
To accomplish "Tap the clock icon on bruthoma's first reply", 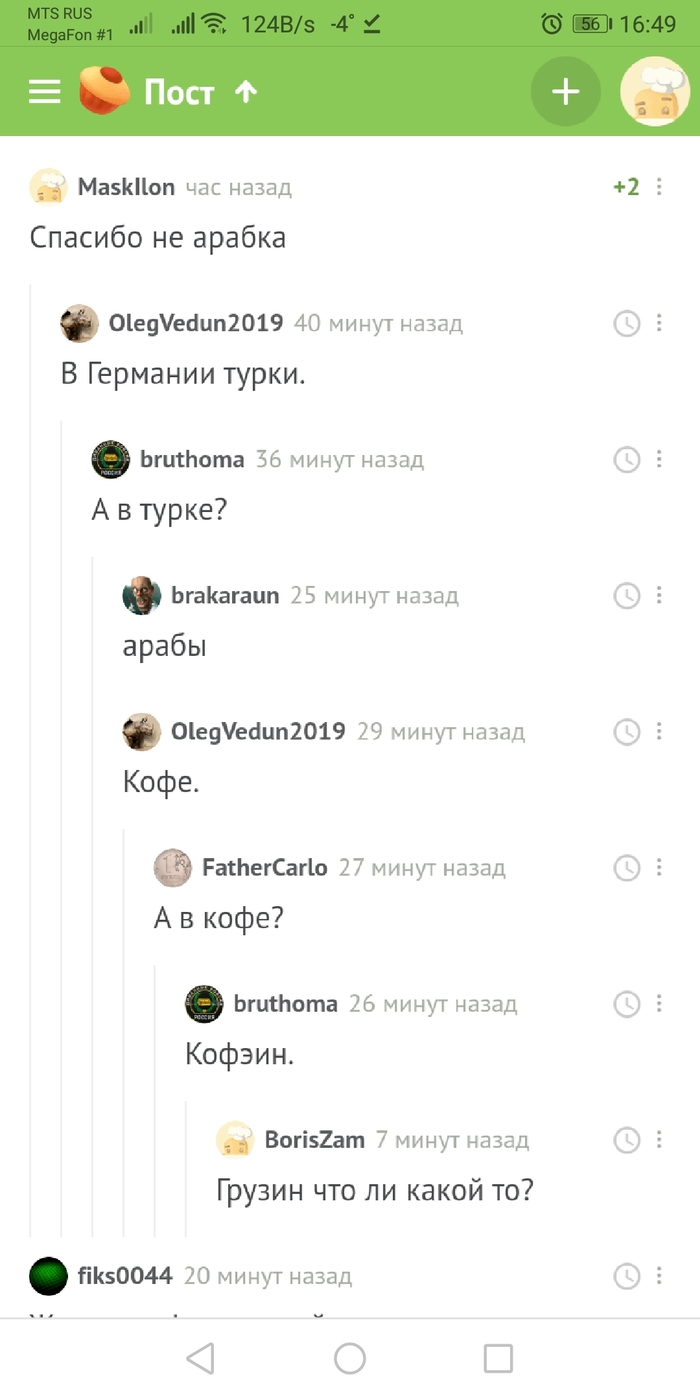I will 628,460.
